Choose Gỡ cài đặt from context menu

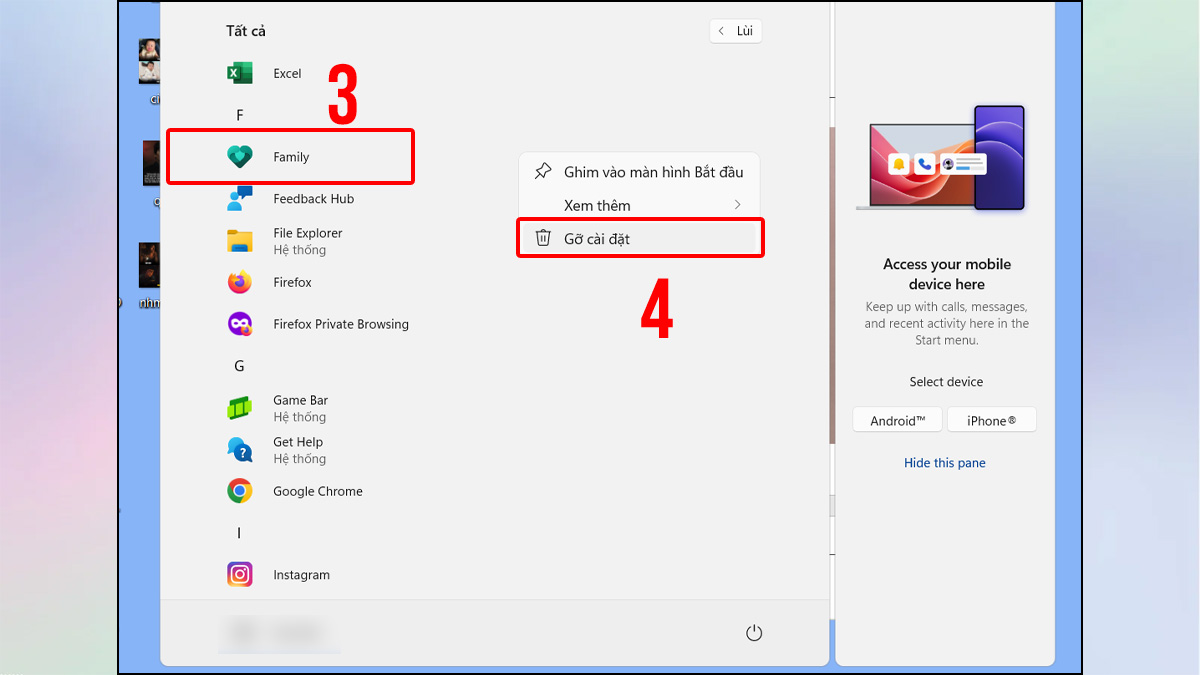(639, 238)
